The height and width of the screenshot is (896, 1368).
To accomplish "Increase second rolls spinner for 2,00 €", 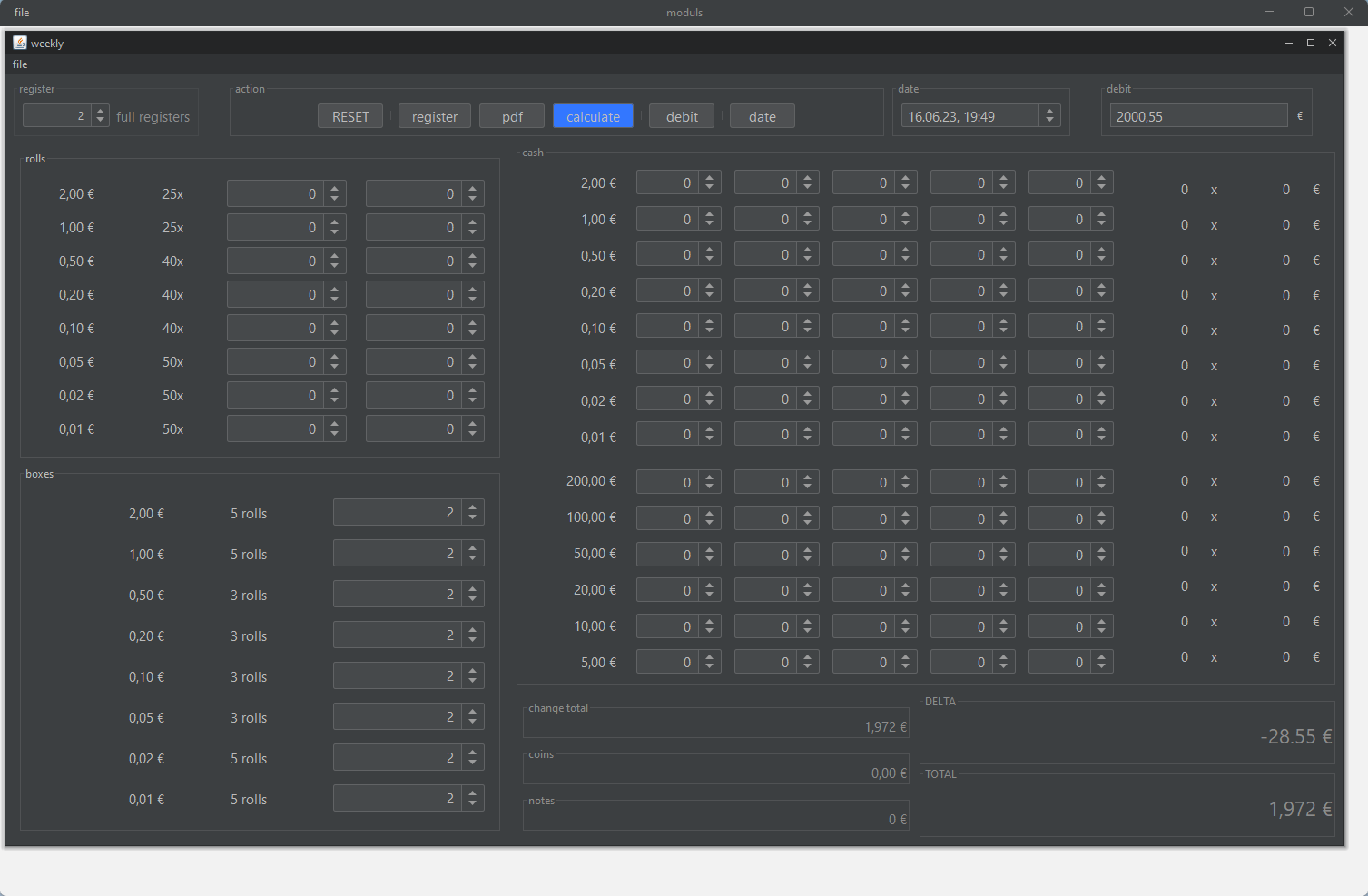I will point(473,188).
